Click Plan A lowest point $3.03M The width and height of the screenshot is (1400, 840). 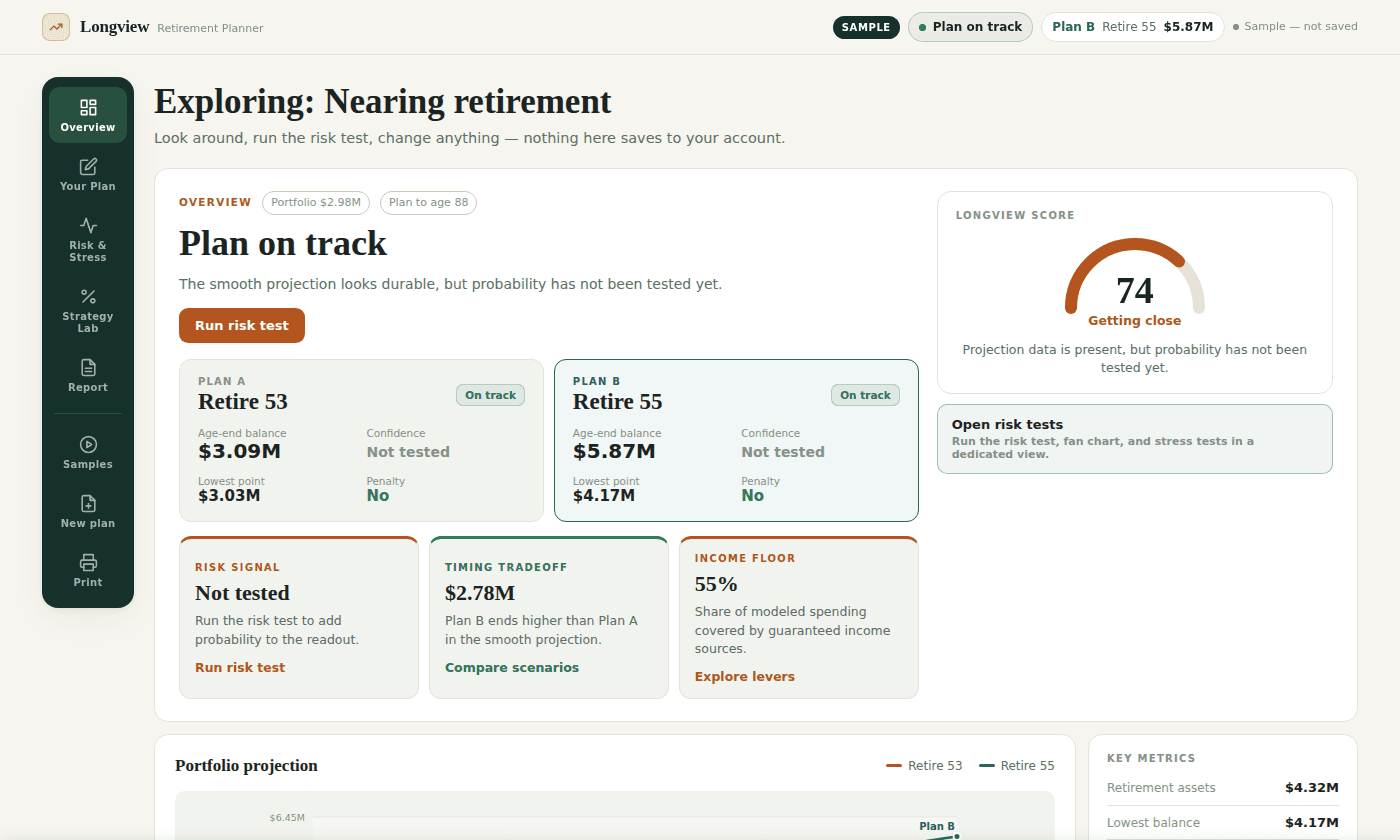pyautogui.click(x=229, y=496)
